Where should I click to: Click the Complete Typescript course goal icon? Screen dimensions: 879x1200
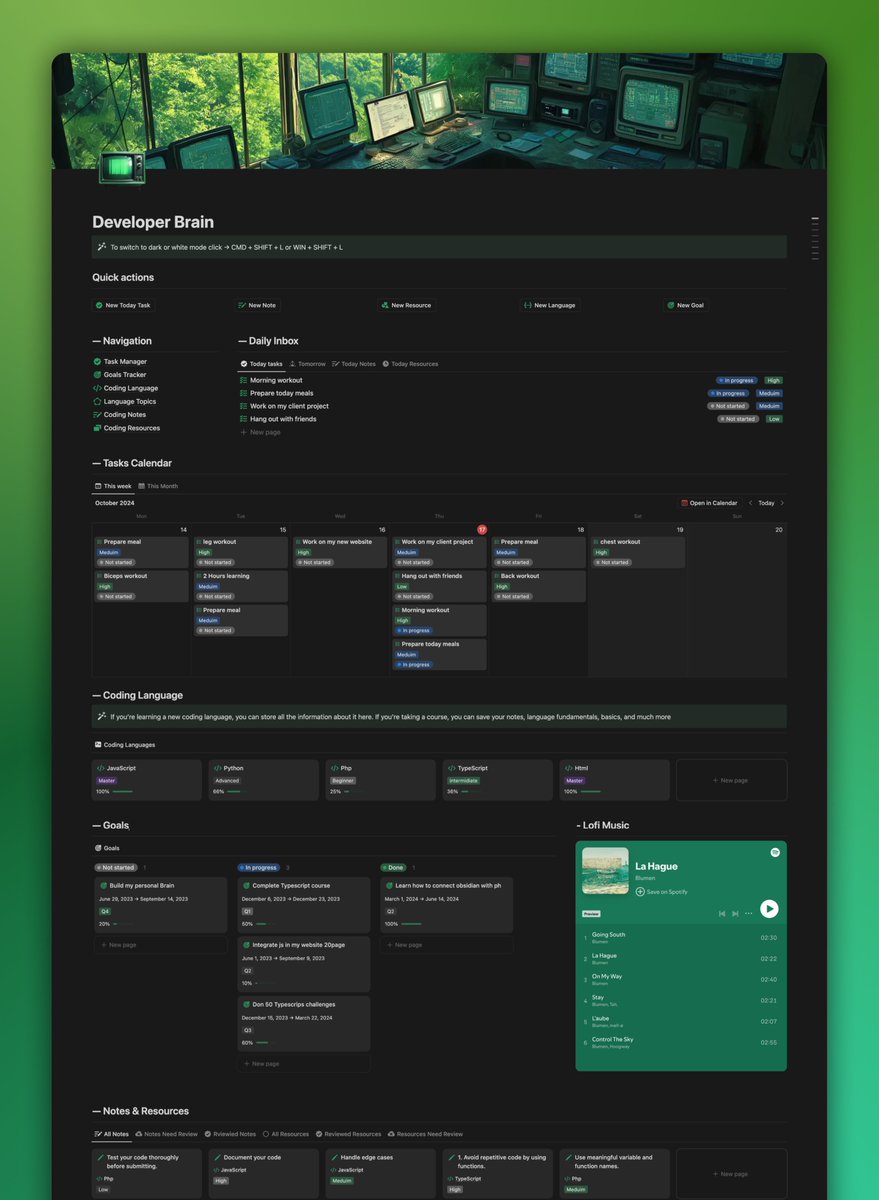(246, 885)
